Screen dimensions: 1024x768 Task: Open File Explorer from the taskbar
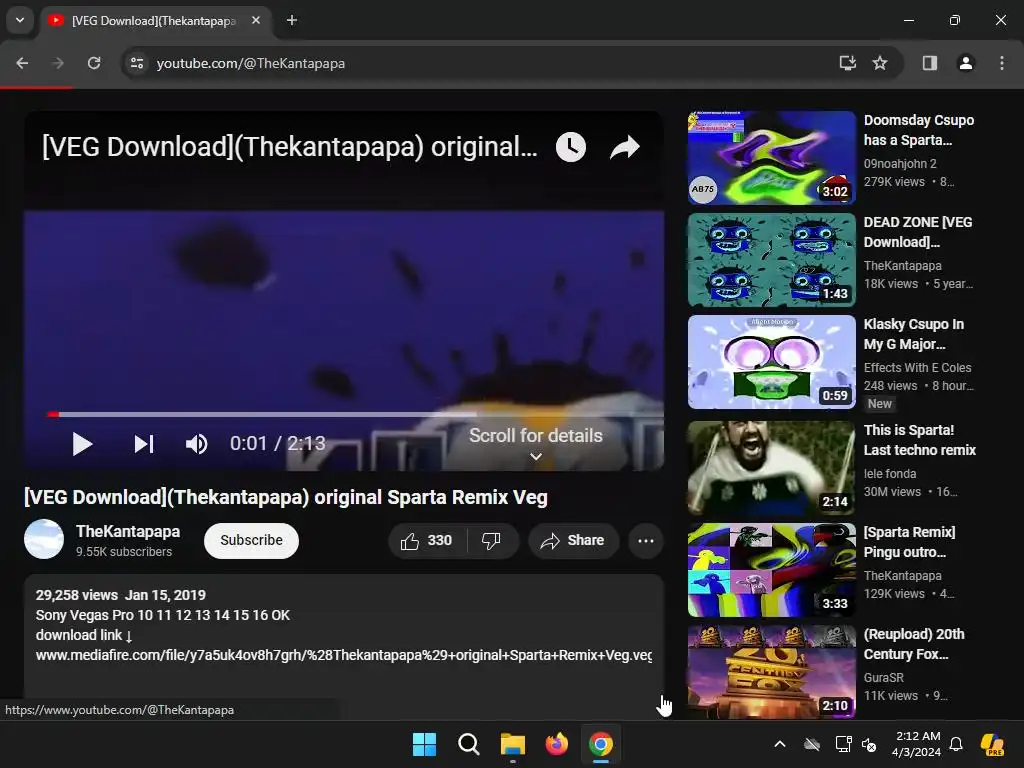(x=513, y=744)
